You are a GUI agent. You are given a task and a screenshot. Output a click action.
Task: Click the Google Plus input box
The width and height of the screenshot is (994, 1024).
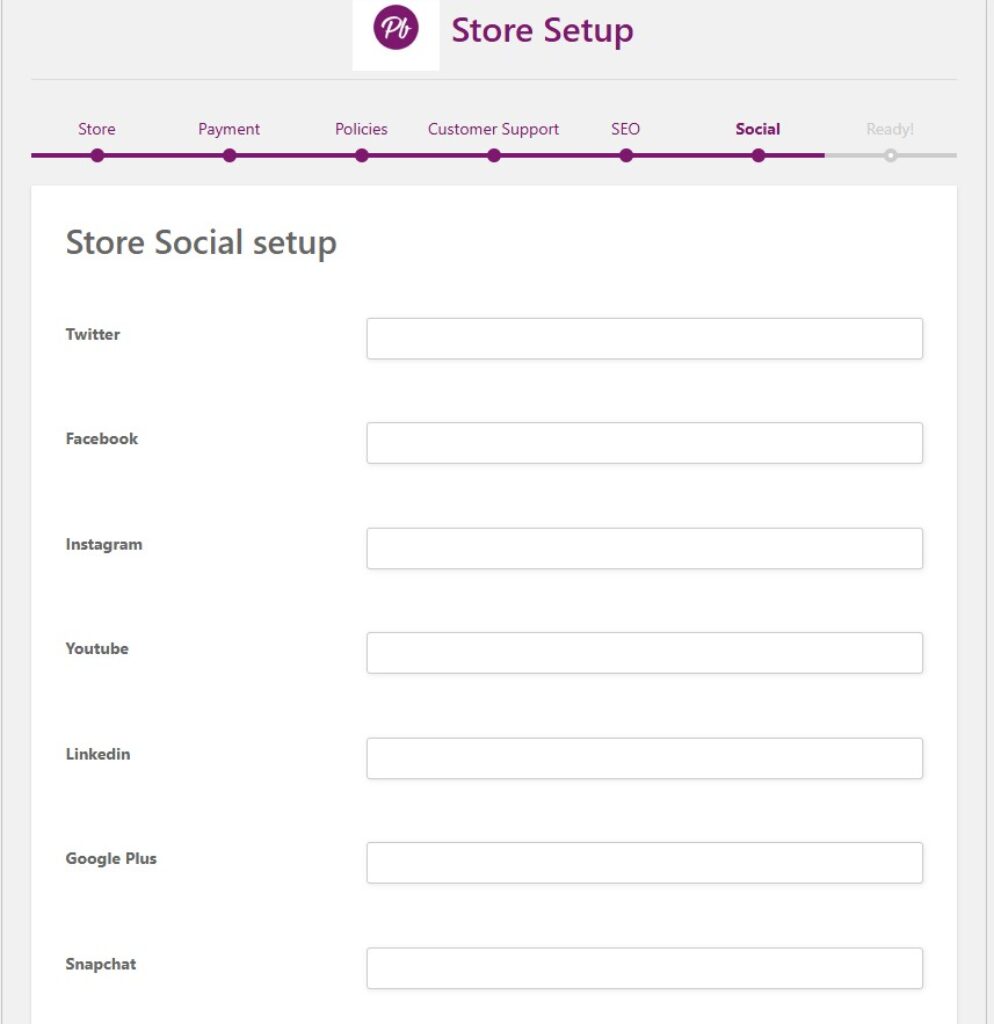pos(644,863)
